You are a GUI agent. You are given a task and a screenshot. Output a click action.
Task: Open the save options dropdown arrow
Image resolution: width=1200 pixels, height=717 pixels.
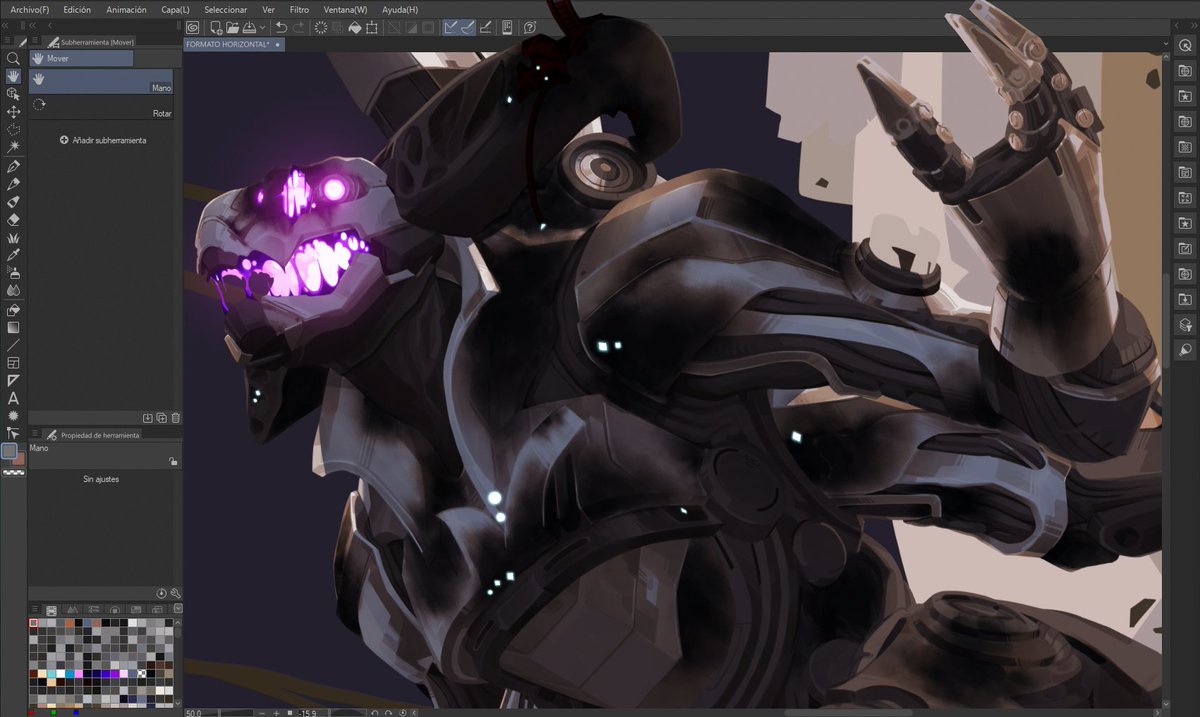click(262, 28)
